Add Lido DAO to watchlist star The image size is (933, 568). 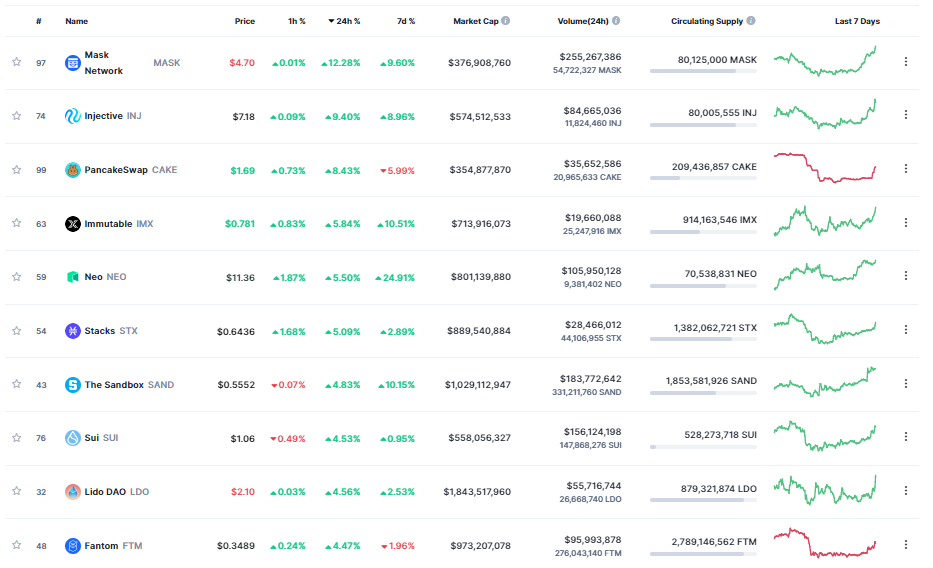(17, 491)
